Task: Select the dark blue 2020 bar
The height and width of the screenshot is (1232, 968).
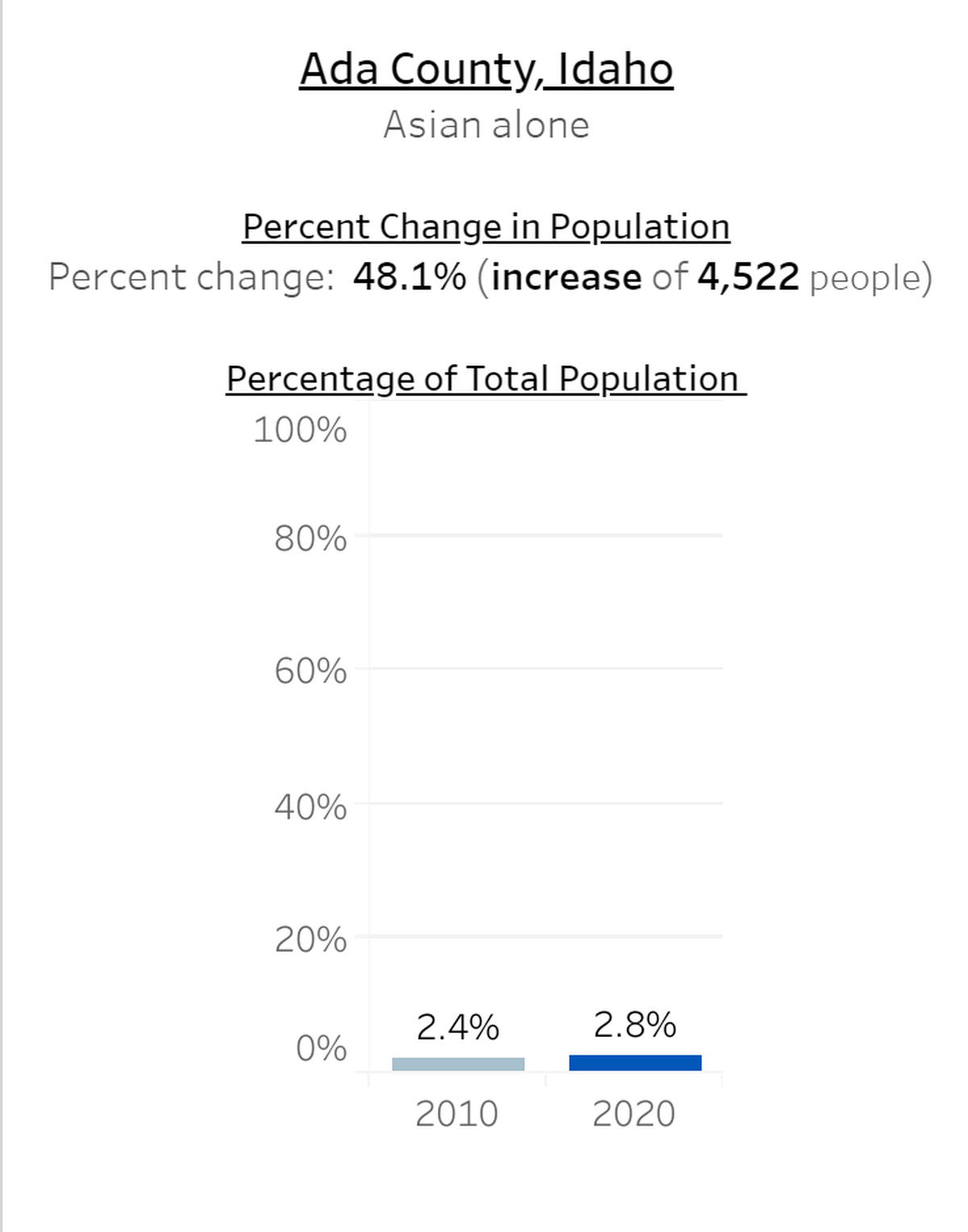Action: (x=635, y=1063)
